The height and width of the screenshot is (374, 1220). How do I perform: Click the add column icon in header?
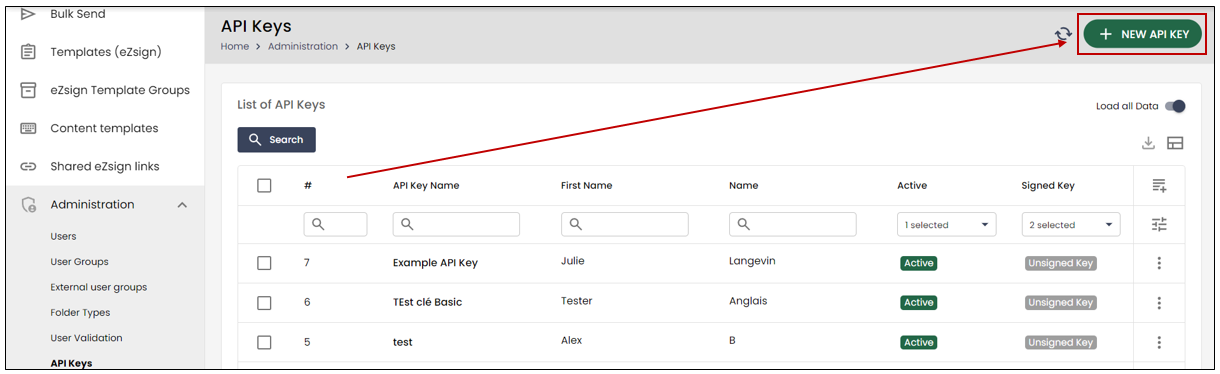click(x=1159, y=185)
